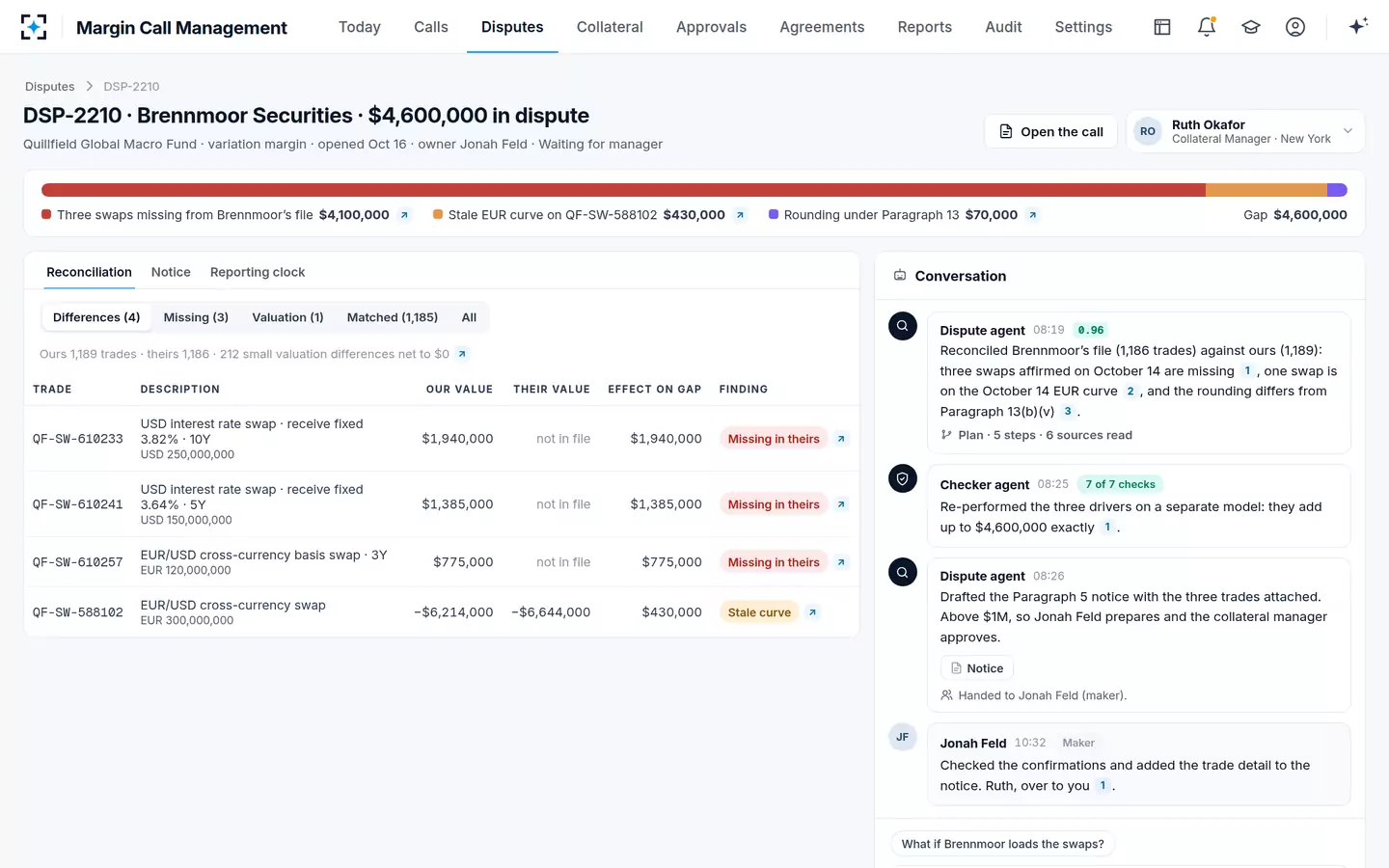Open source arrow for Rounding under Paragraph 13
The image size is (1389, 868).
[1032, 215]
